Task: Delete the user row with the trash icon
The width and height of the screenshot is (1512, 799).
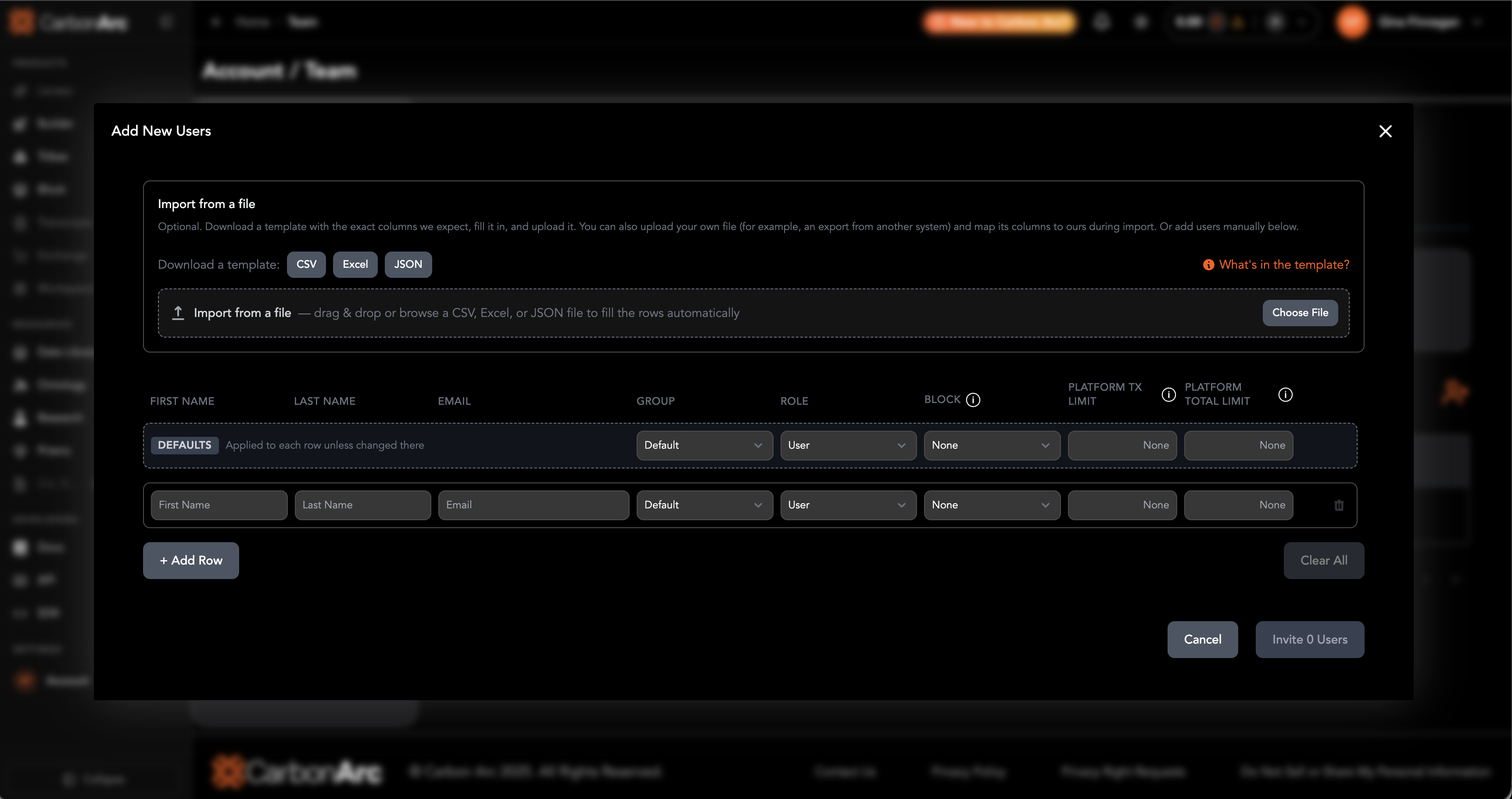Action: pos(1339,505)
